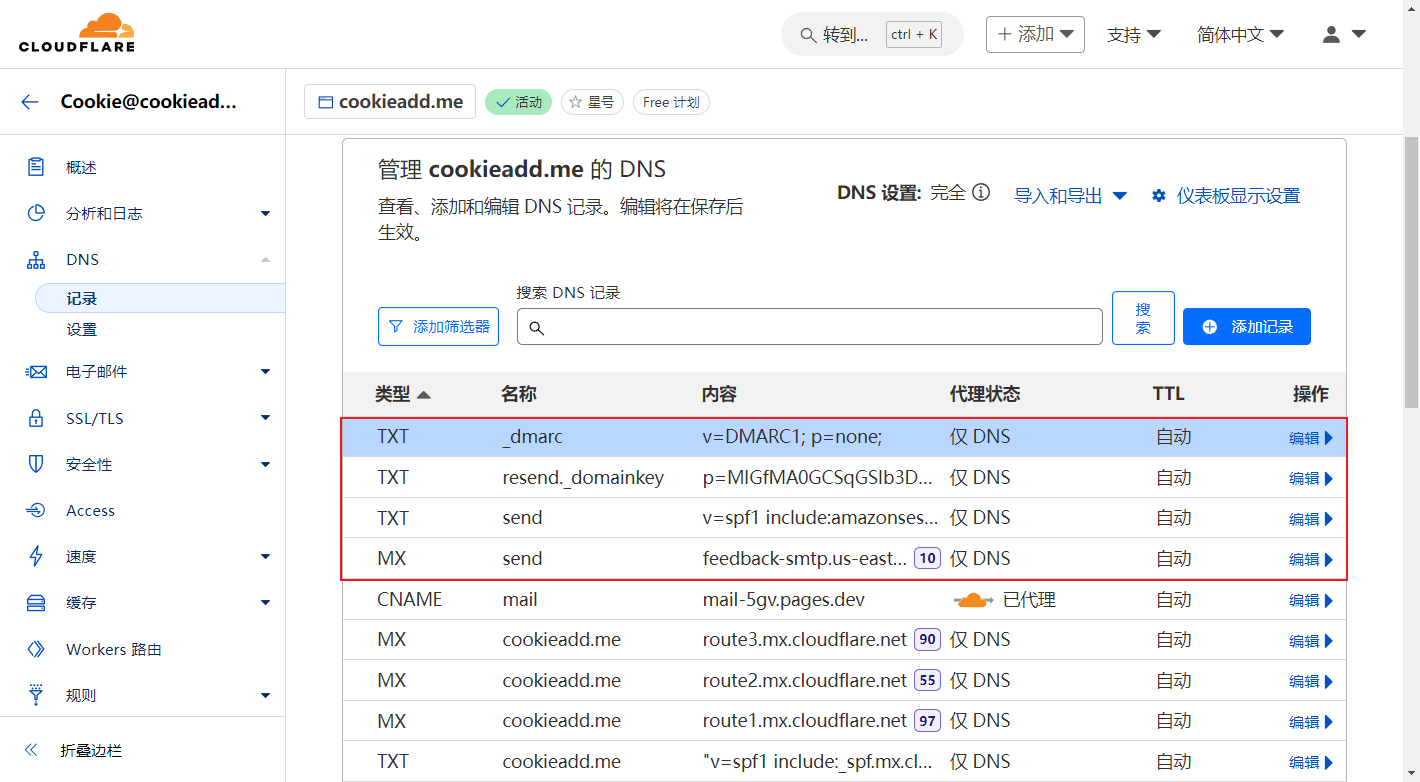Select 设置 under DNS in sidebar
1420x782 pixels.
82,330
